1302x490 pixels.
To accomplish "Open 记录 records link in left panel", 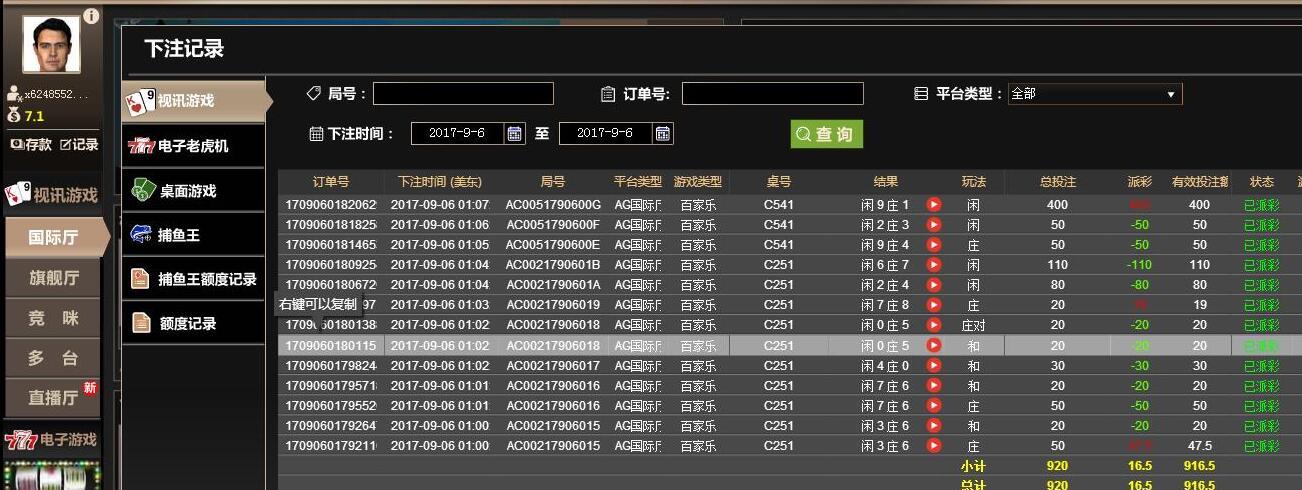I will click(79, 144).
